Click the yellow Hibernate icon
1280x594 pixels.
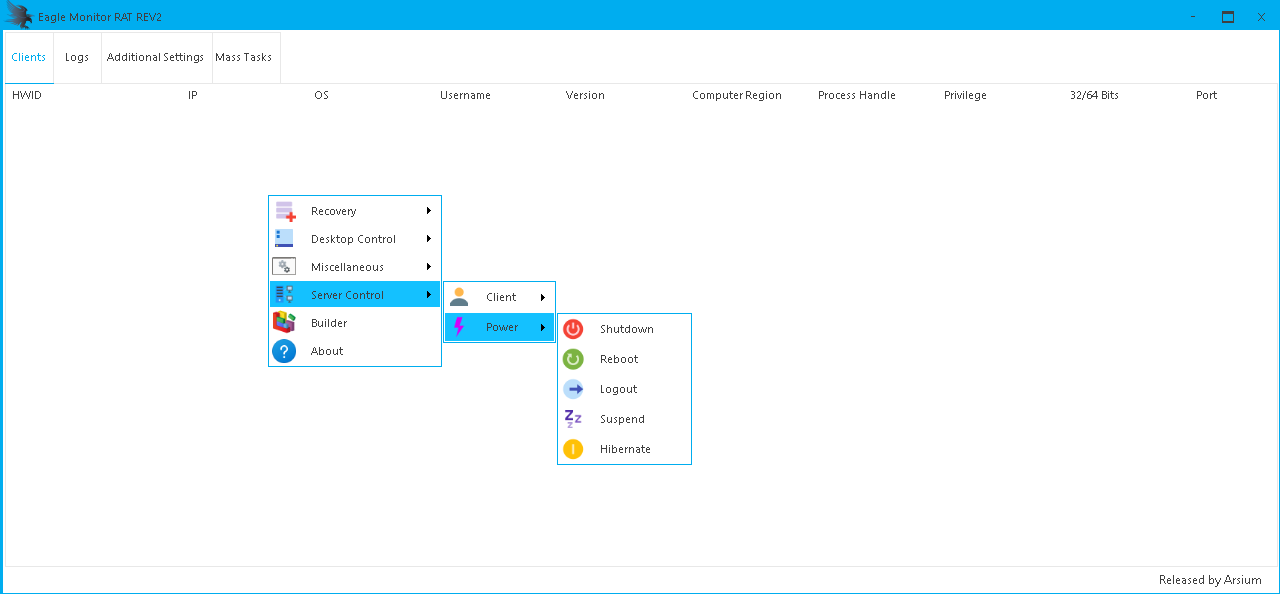coord(573,449)
